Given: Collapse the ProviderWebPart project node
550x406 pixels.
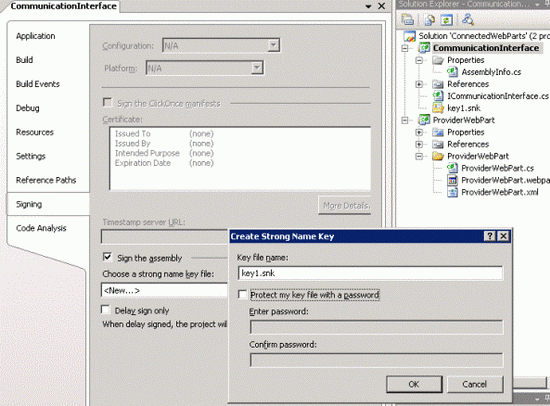Looking at the screenshot, I should pos(405,120).
